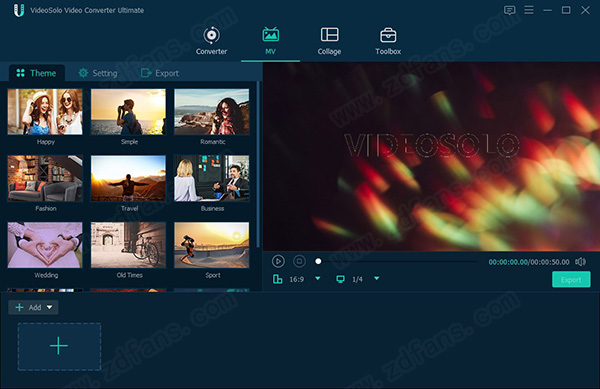
Task: Play the preview video
Action: tap(278, 261)
